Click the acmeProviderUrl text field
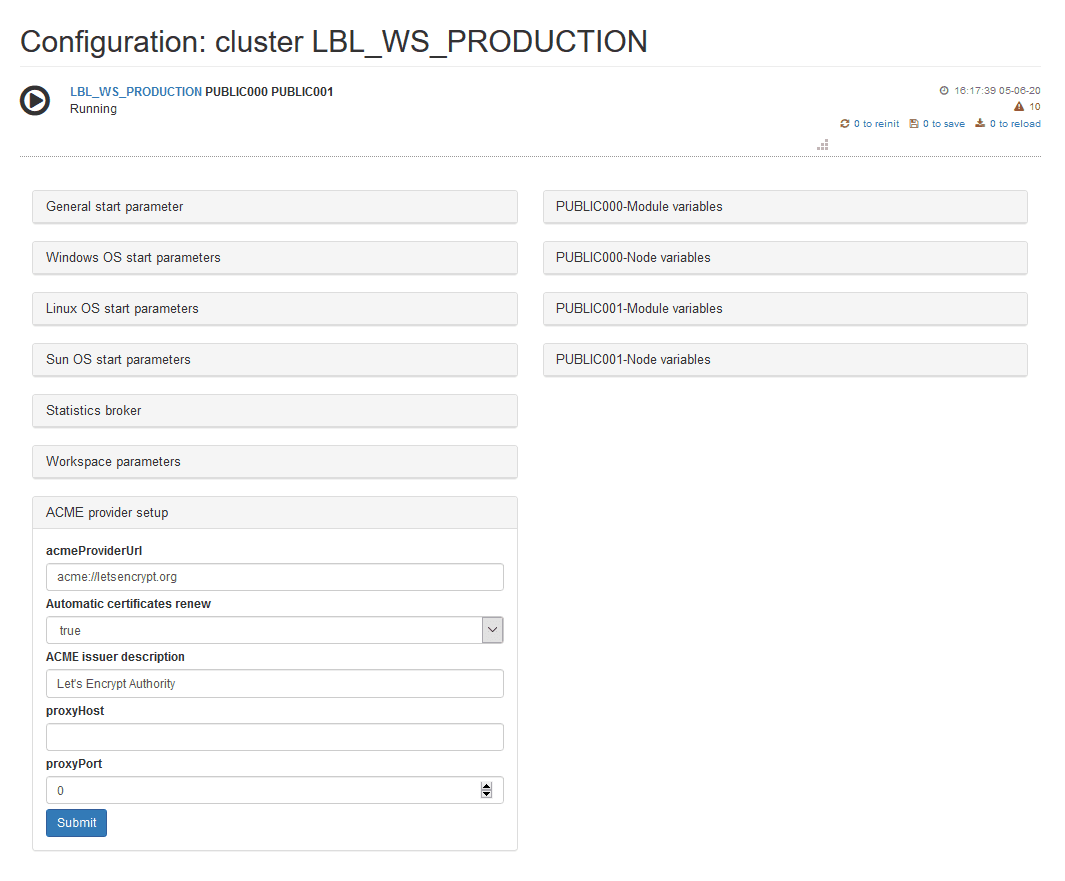This screenshot has width=1065, height=881. [274, 577]
